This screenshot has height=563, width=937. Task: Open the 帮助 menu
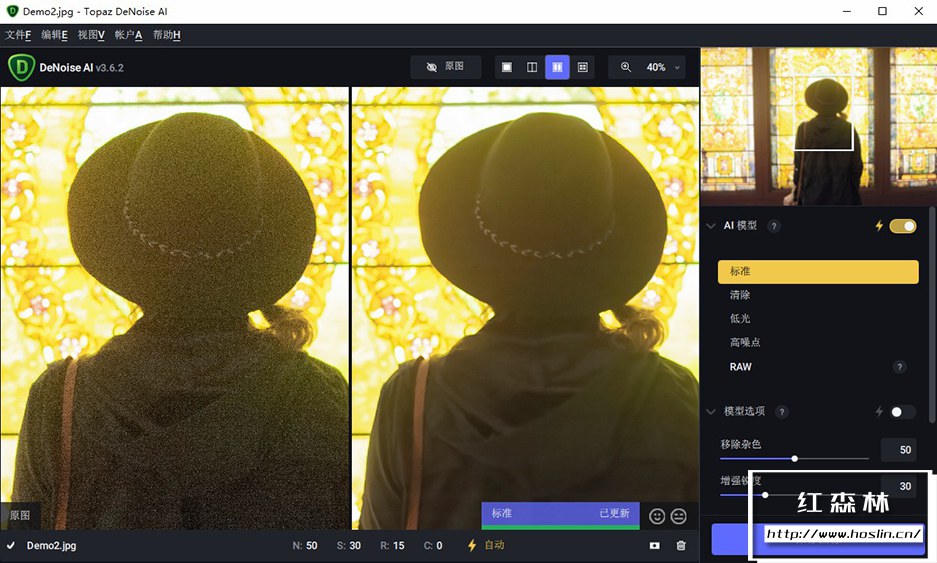coord(166,35)
